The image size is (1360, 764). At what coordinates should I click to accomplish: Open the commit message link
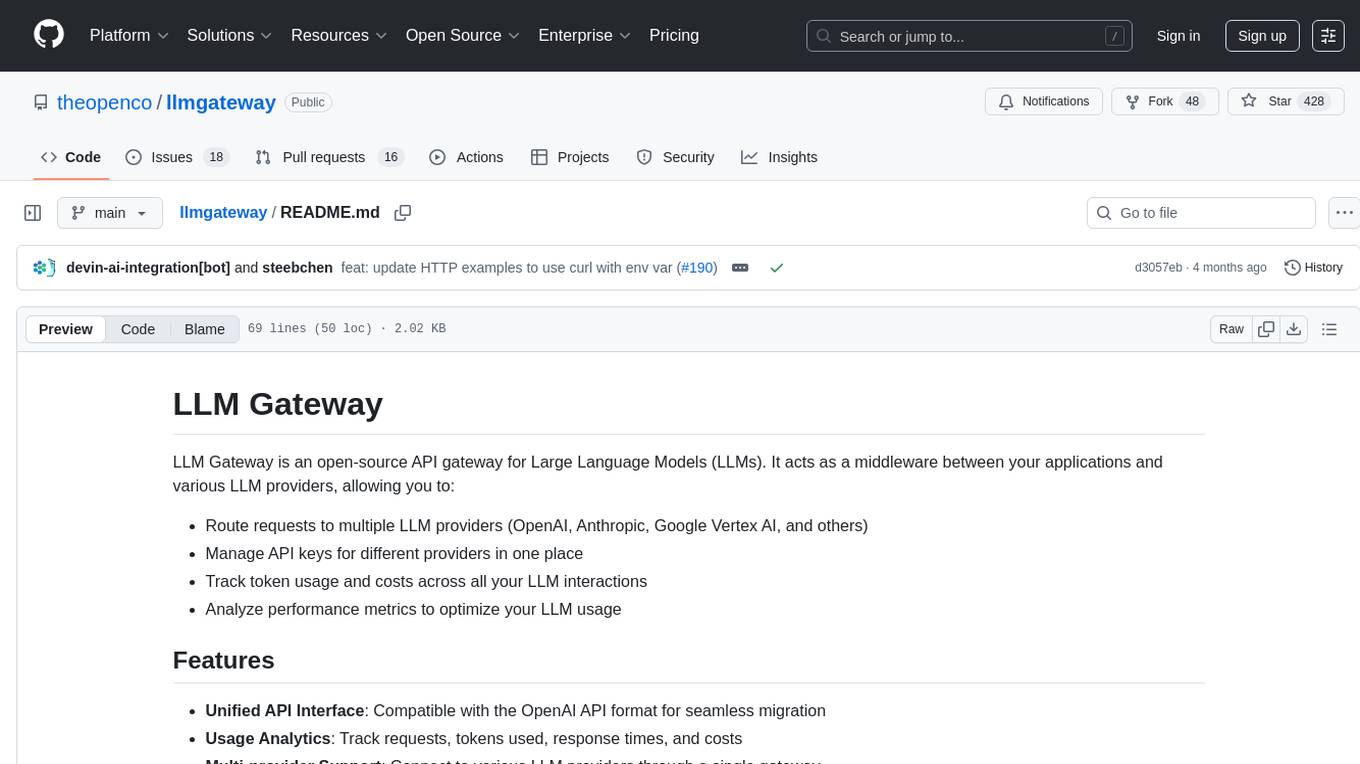tap(507, 267)
